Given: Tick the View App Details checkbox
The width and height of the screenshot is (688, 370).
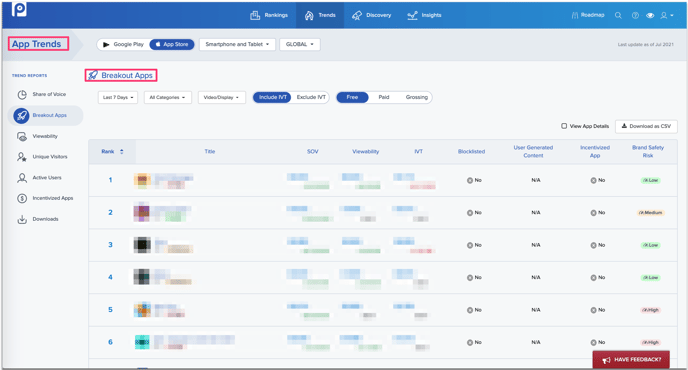Looking at the screenshot, I should pos(564,126).
